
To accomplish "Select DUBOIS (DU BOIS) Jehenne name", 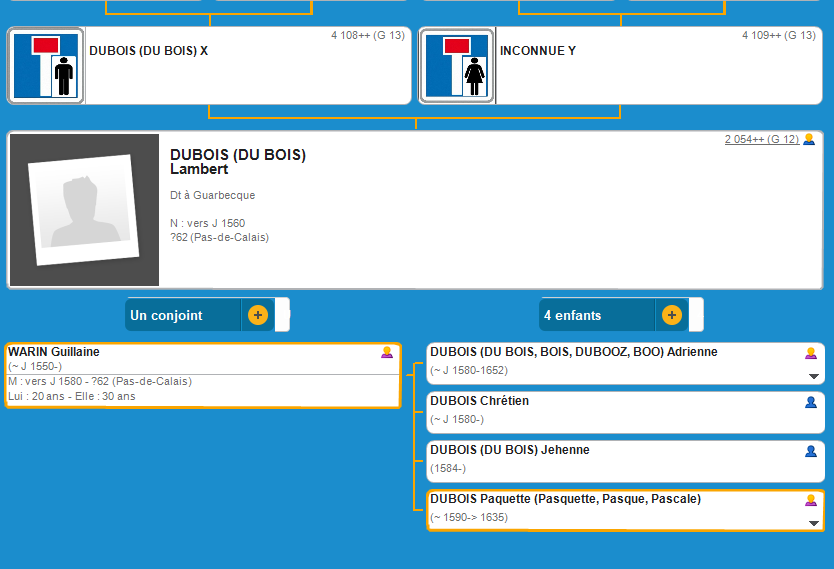I will (x=509, y=450).
